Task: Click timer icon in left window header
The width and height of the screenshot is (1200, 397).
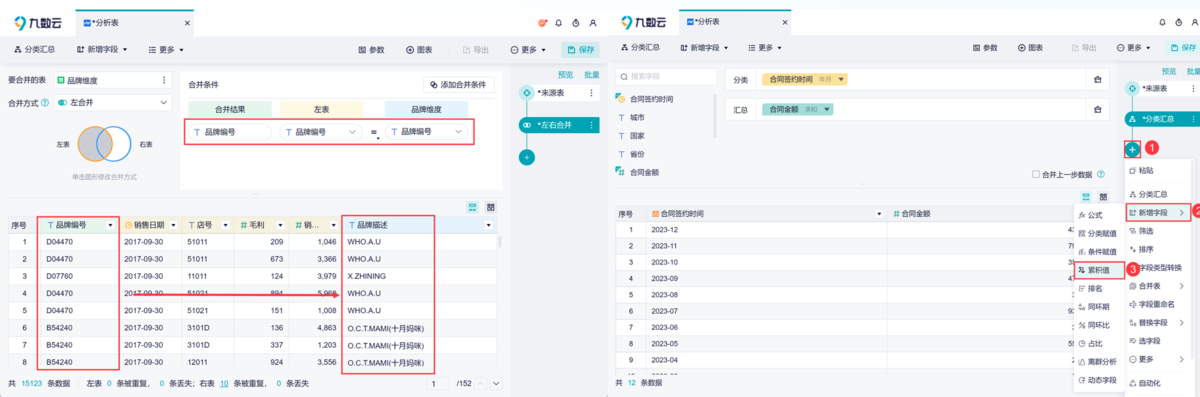Action: pyautogui.click(x=576, y=22)
